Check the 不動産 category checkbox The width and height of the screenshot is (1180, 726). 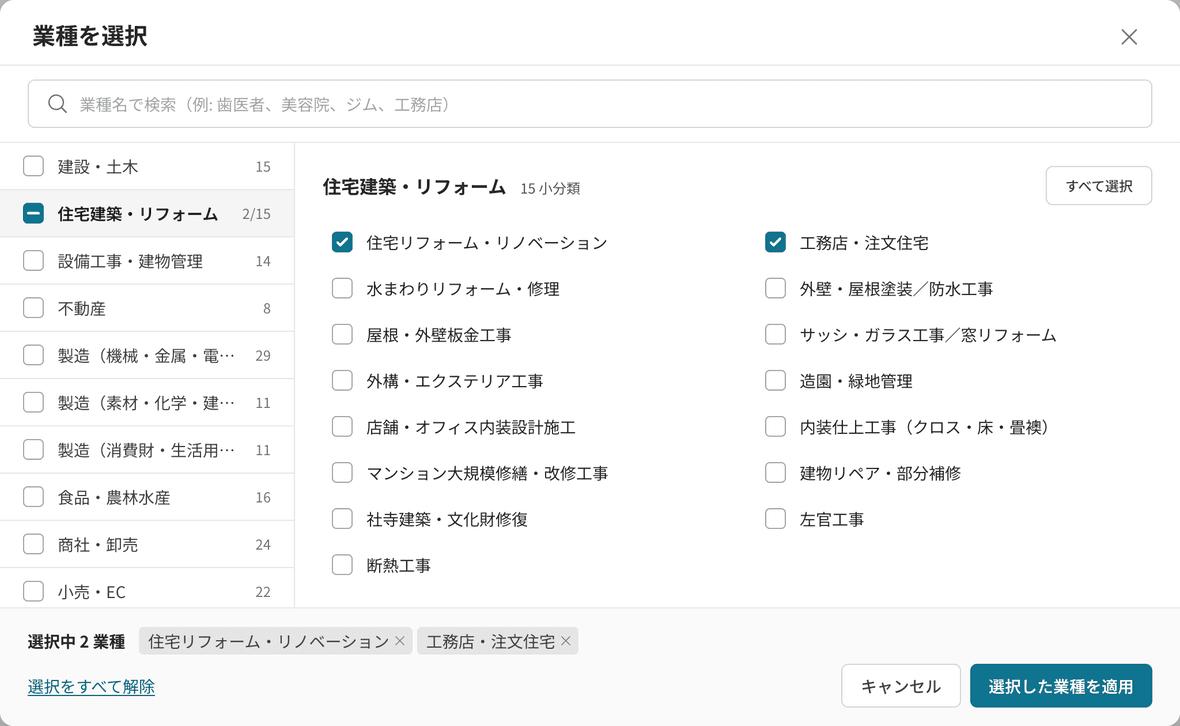[33, 308]
